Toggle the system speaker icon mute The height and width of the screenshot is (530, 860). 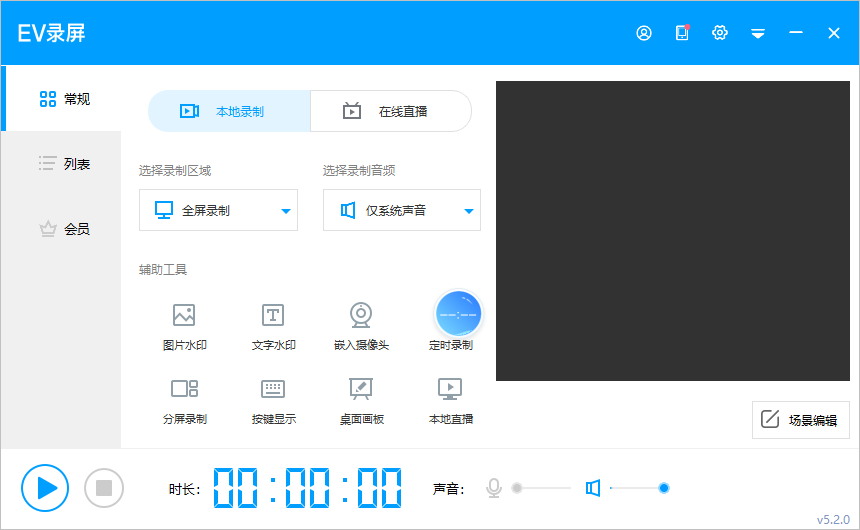coord(593,488)
